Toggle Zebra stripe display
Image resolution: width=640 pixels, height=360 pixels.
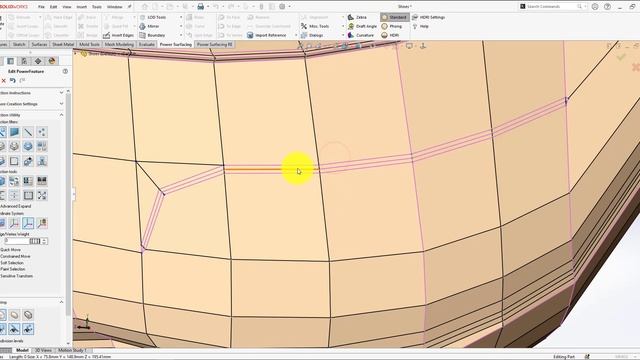[x=357, y=18]
